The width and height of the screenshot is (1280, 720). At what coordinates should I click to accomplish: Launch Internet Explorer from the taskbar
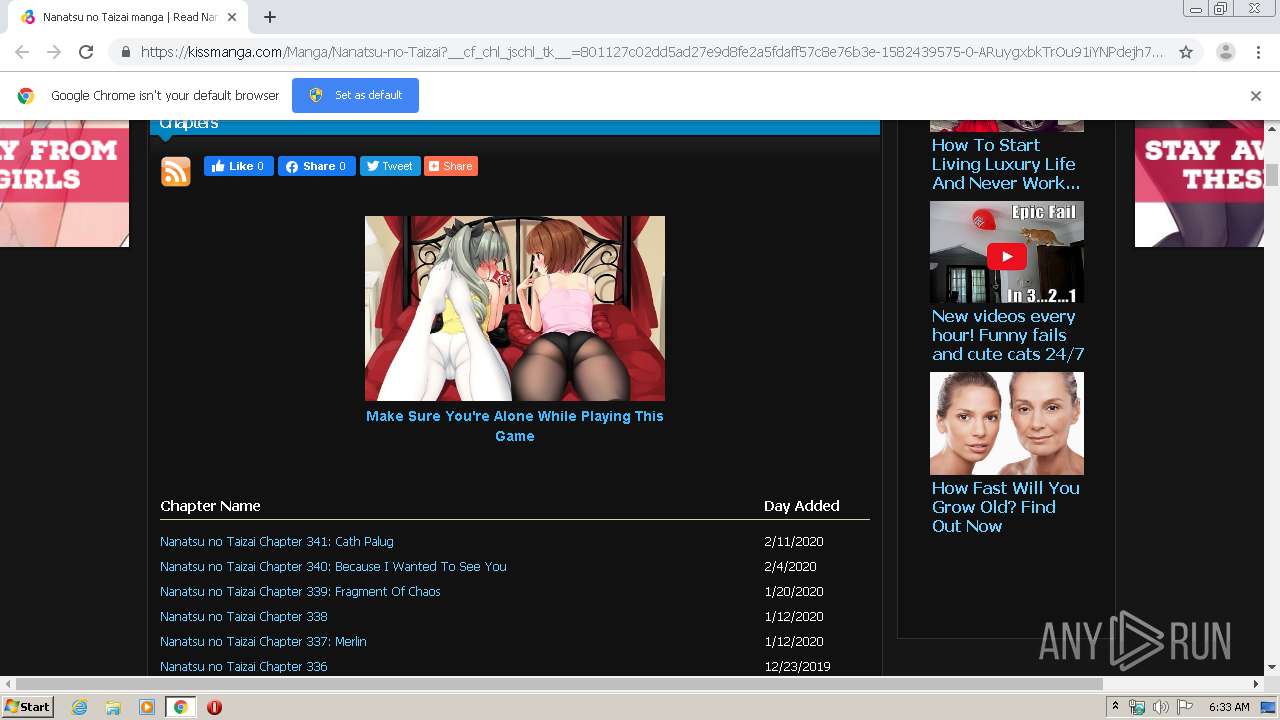point(79,707)
